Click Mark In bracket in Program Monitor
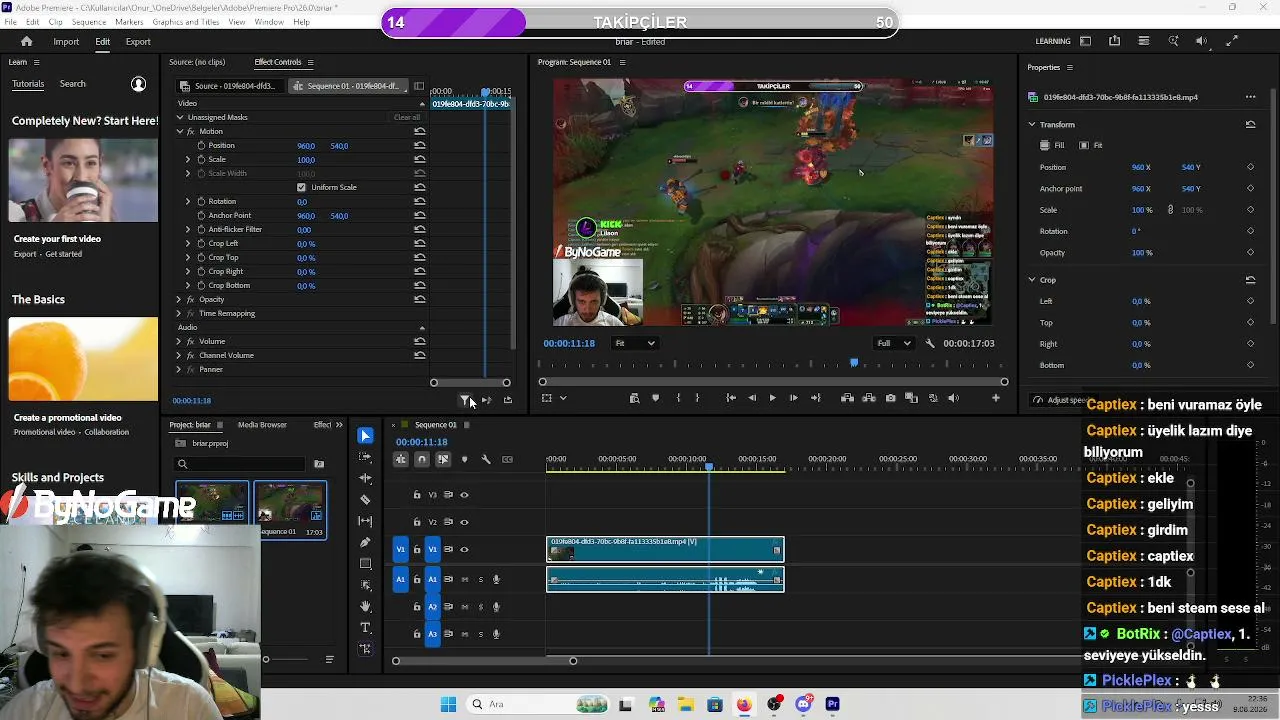Image resolution: width=1280 pixels, height=720 pixels. coord(678,398)
